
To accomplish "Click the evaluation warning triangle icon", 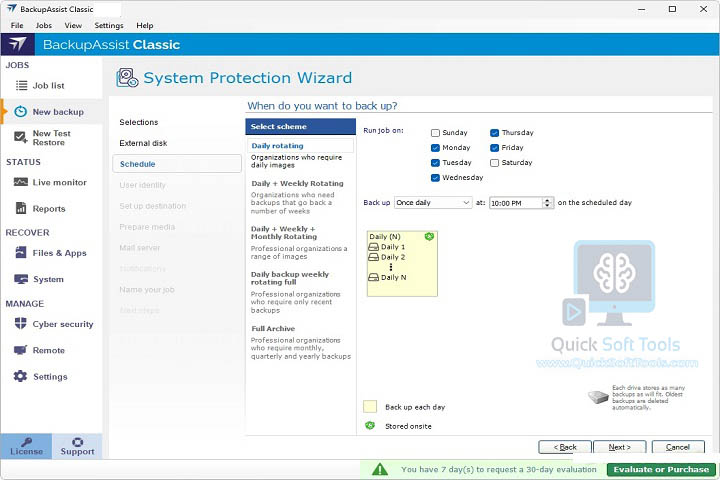I will pyautogui.click(x=379, y=469).
